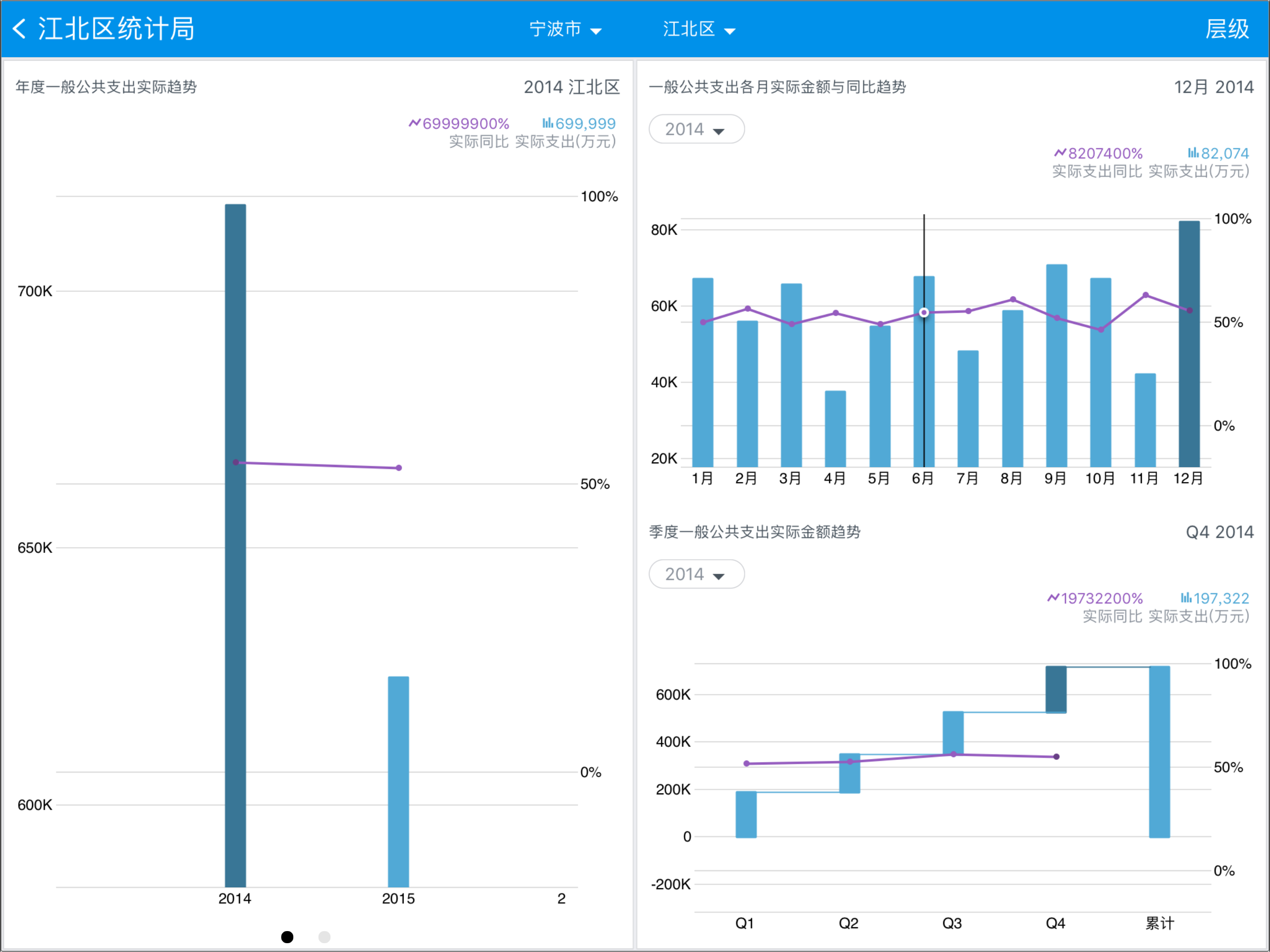Click the 季度一般公共支出实际金额趋势 title
This screenshot has height=952, width=1270.
(754, 532)
